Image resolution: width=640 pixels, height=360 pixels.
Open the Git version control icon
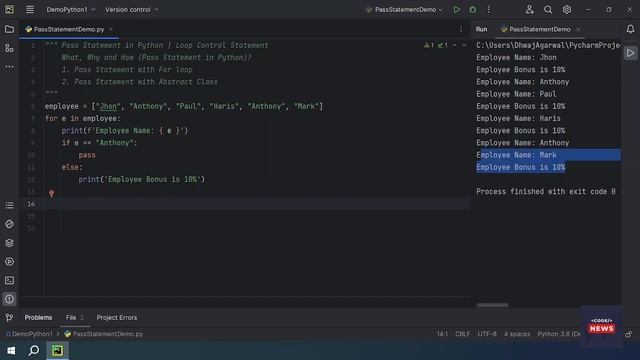(9, 318)
